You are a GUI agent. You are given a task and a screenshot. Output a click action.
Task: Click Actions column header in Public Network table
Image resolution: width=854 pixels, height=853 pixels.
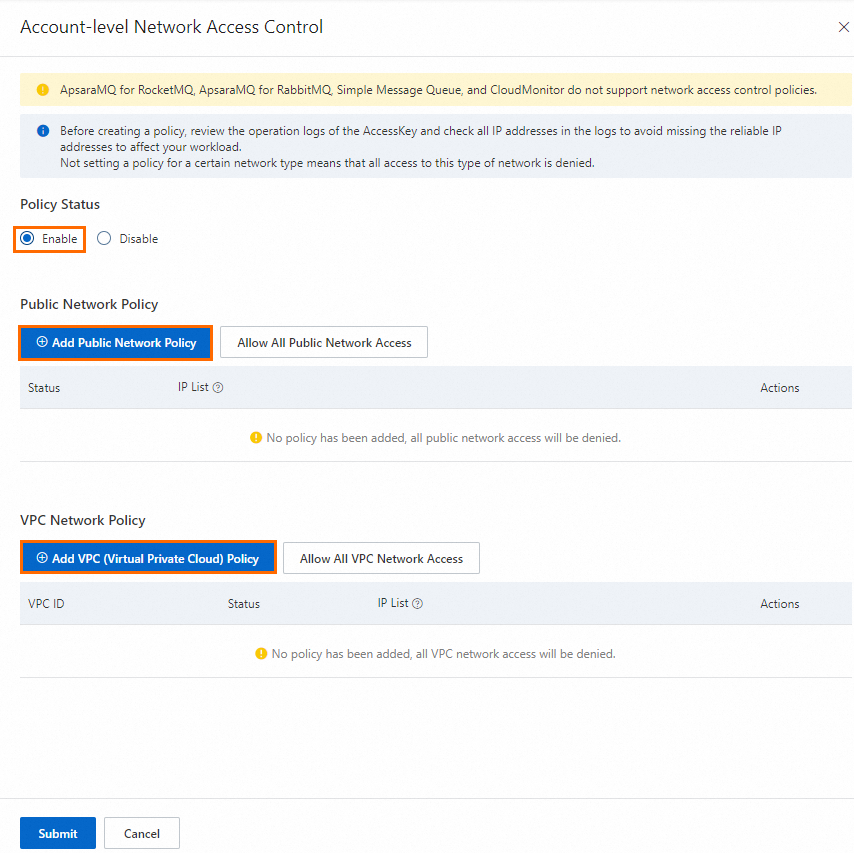pos(779,388)
